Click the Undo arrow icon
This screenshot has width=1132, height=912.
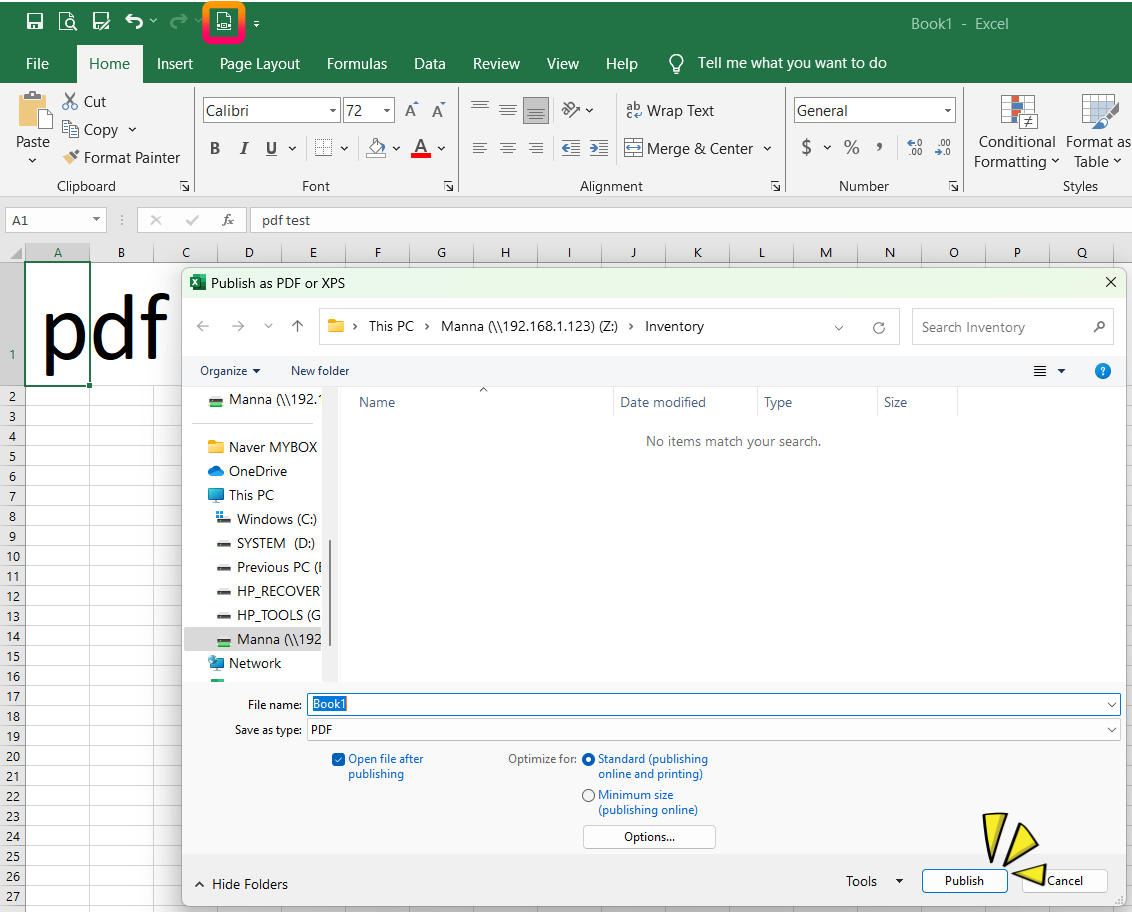click(x=134, y=22)
